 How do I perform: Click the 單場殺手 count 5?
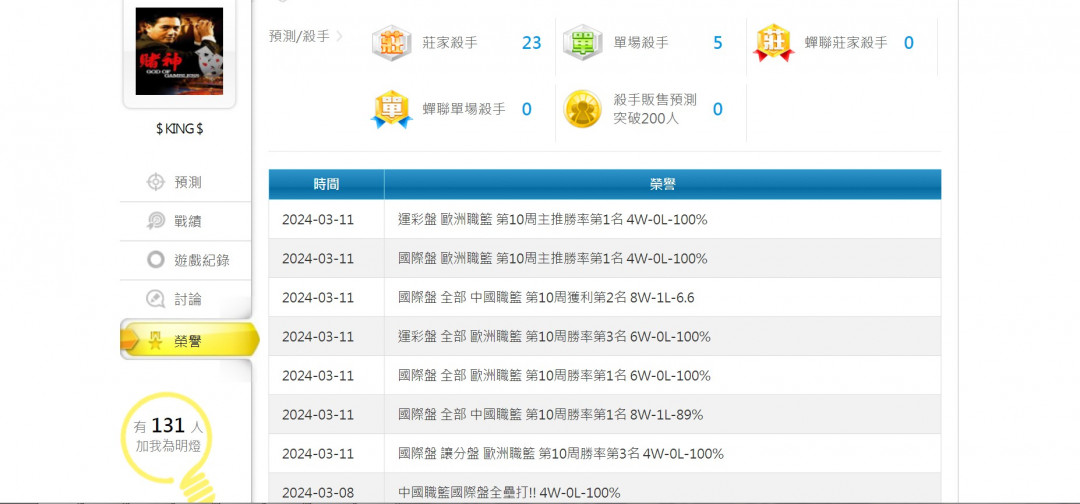click(718, 43)
